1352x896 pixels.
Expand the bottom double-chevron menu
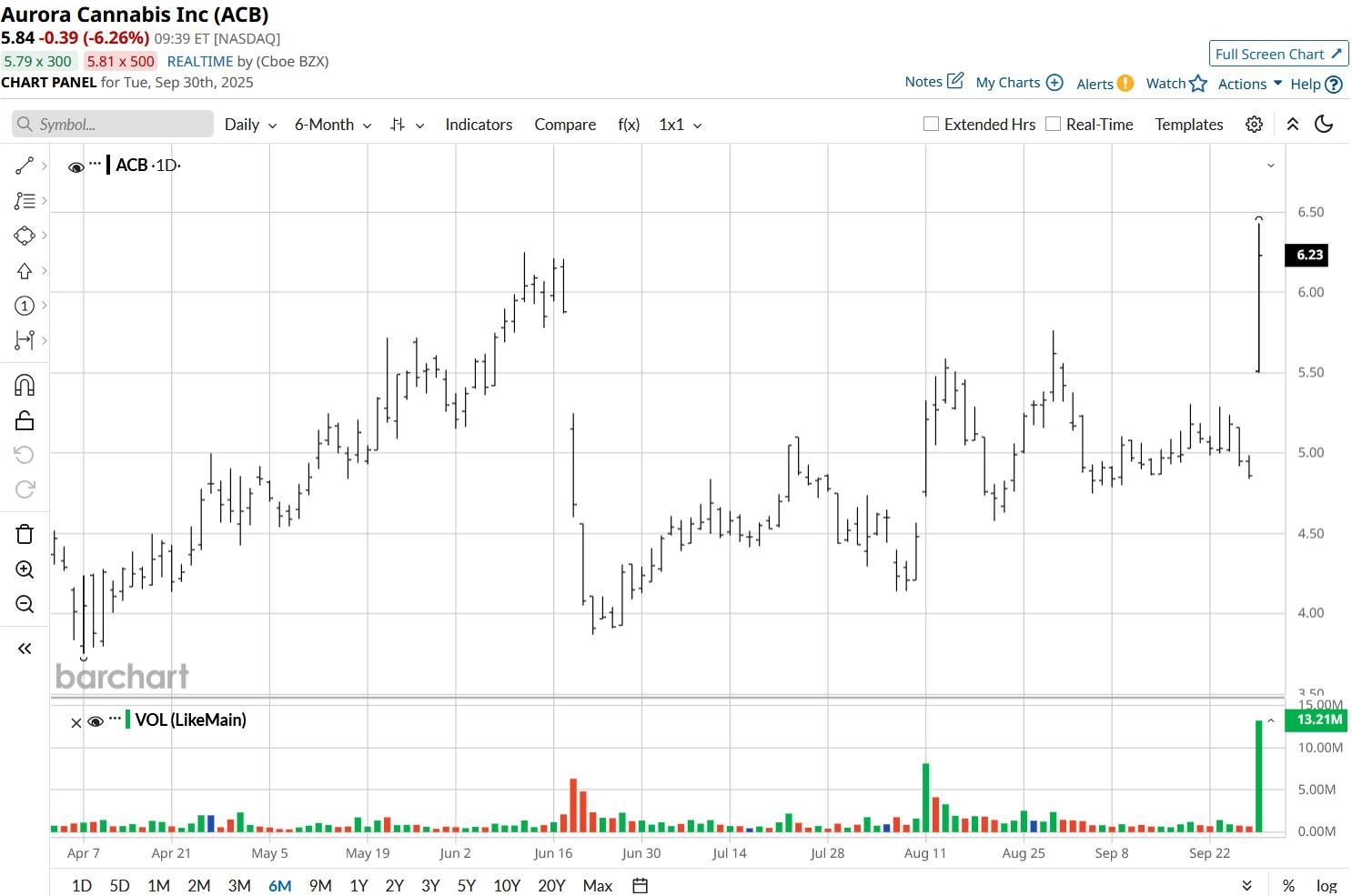tap(1246, 885)
